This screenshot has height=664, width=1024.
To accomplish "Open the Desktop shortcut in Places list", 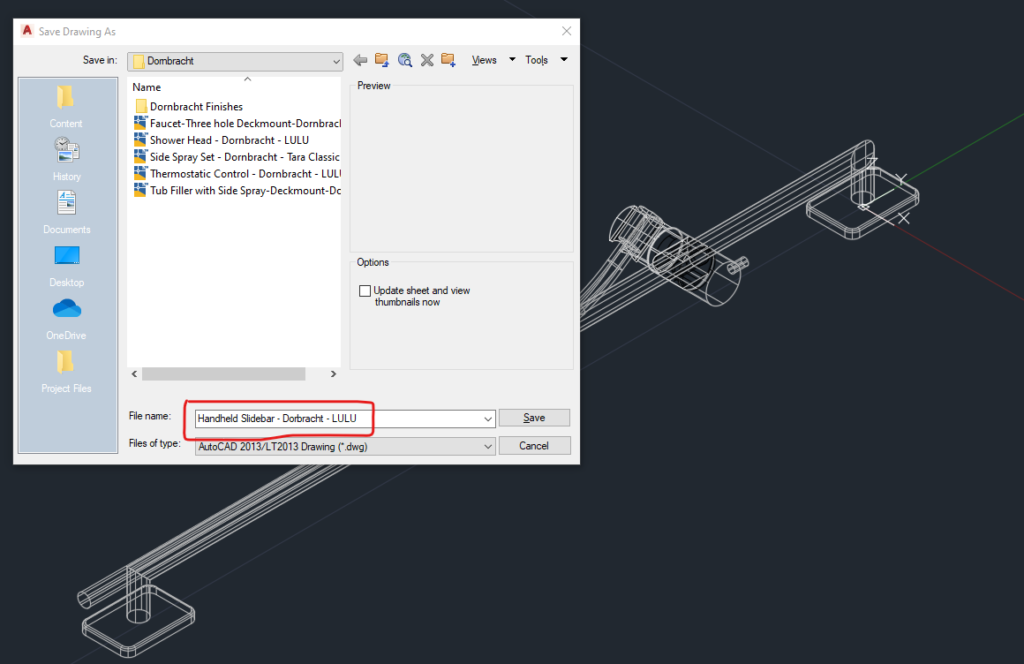I will [x=66, y=265].
